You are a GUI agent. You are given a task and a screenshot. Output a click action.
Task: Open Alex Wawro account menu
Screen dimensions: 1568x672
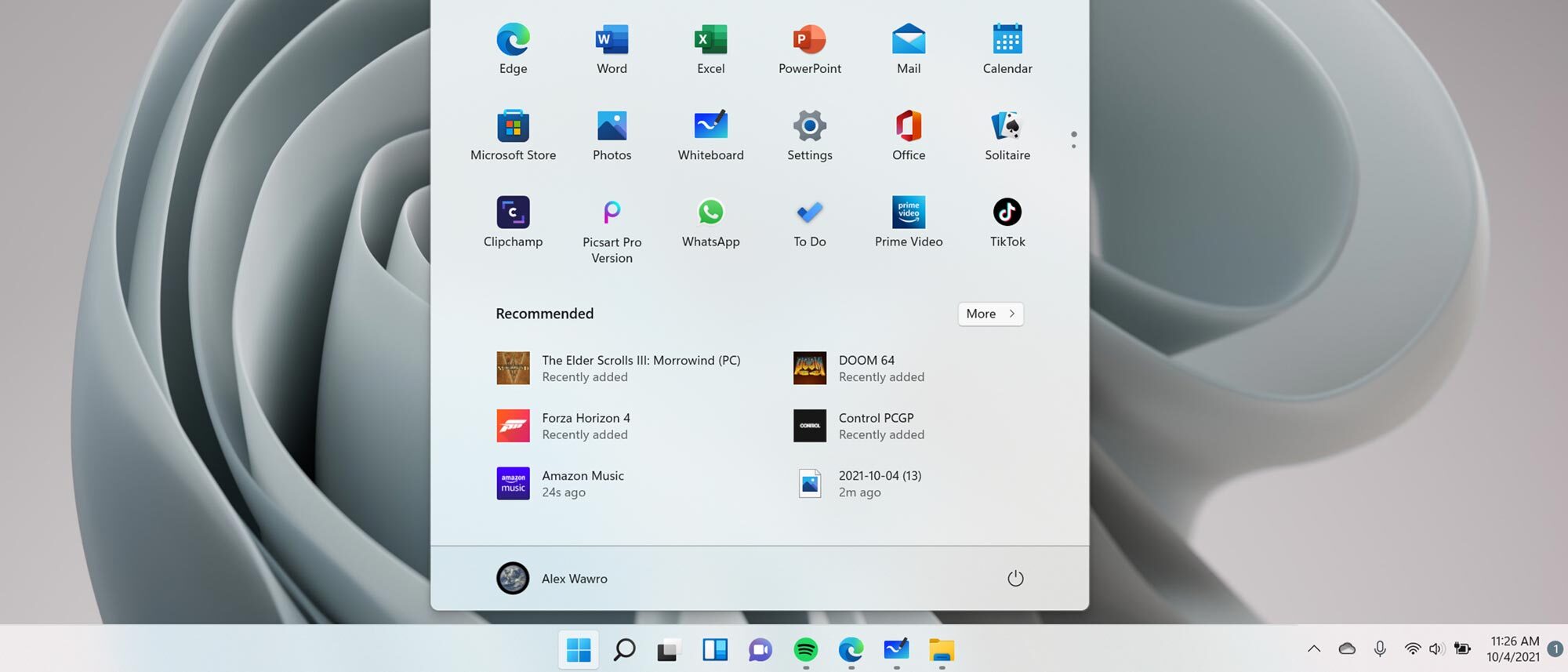tap(552, 578)
